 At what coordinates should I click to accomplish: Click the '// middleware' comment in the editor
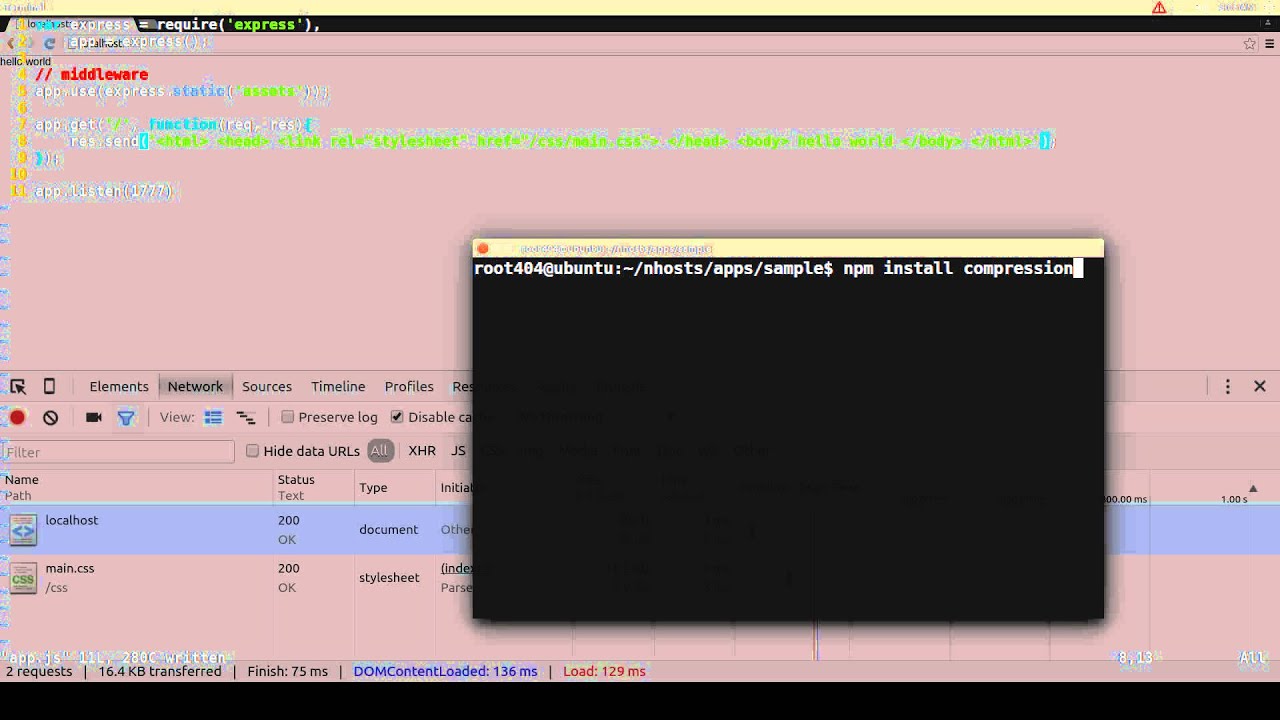point(92,75)
